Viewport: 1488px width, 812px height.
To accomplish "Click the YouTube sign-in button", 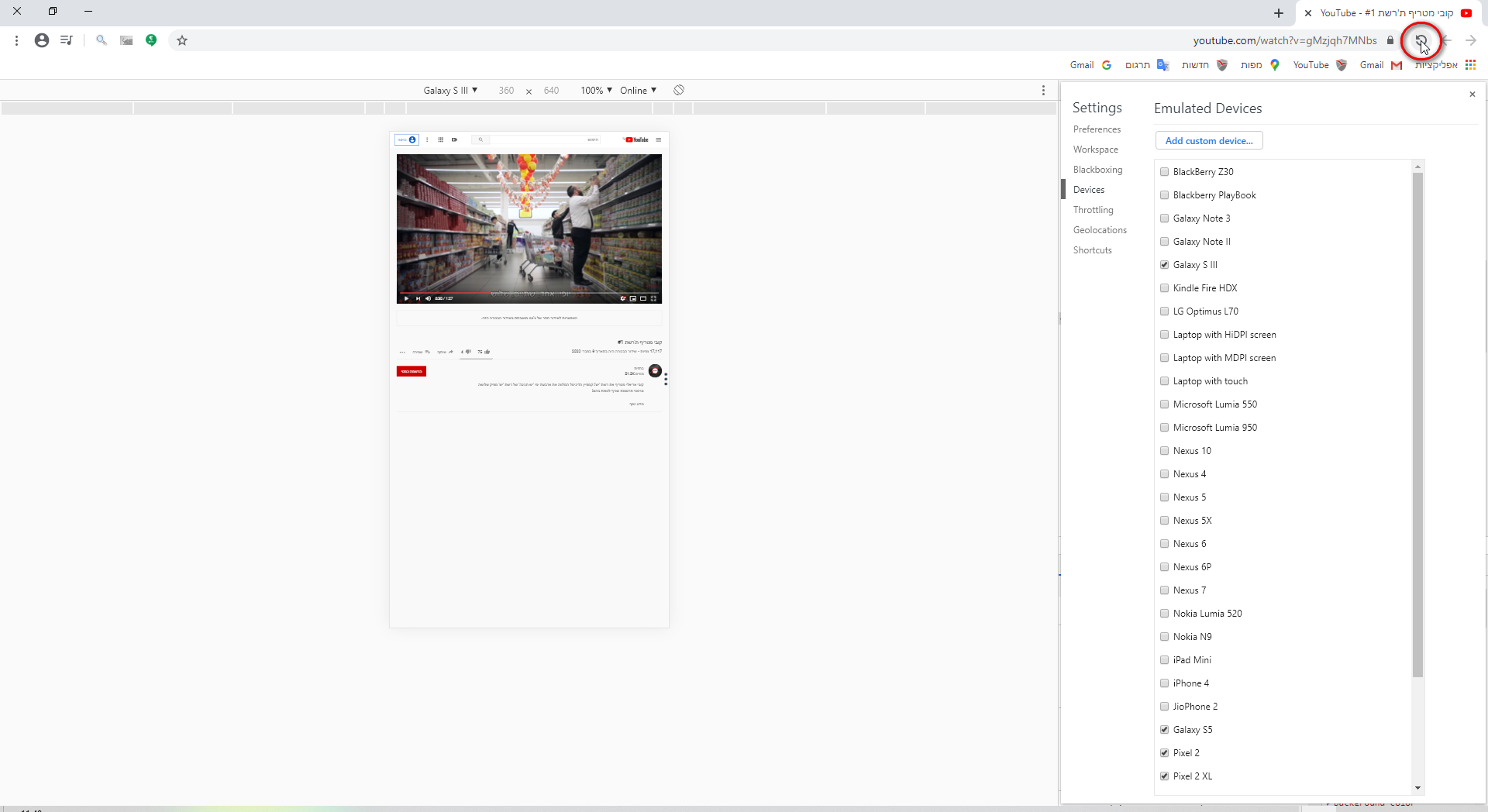I will coord(407,139).
